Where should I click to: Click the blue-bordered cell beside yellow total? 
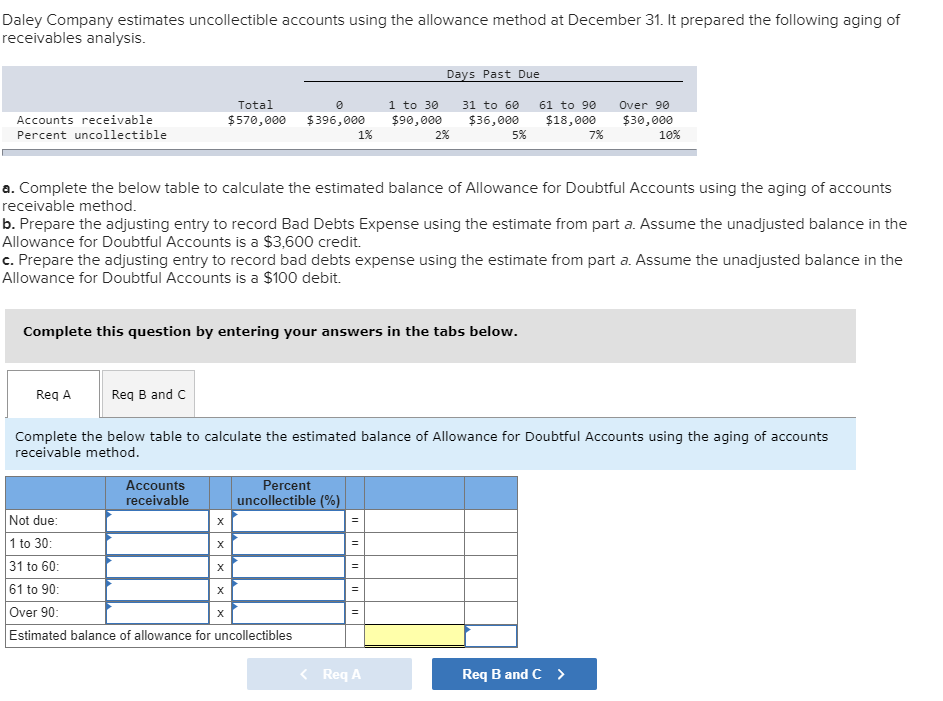pyautogui.click(x=491, y=635)
